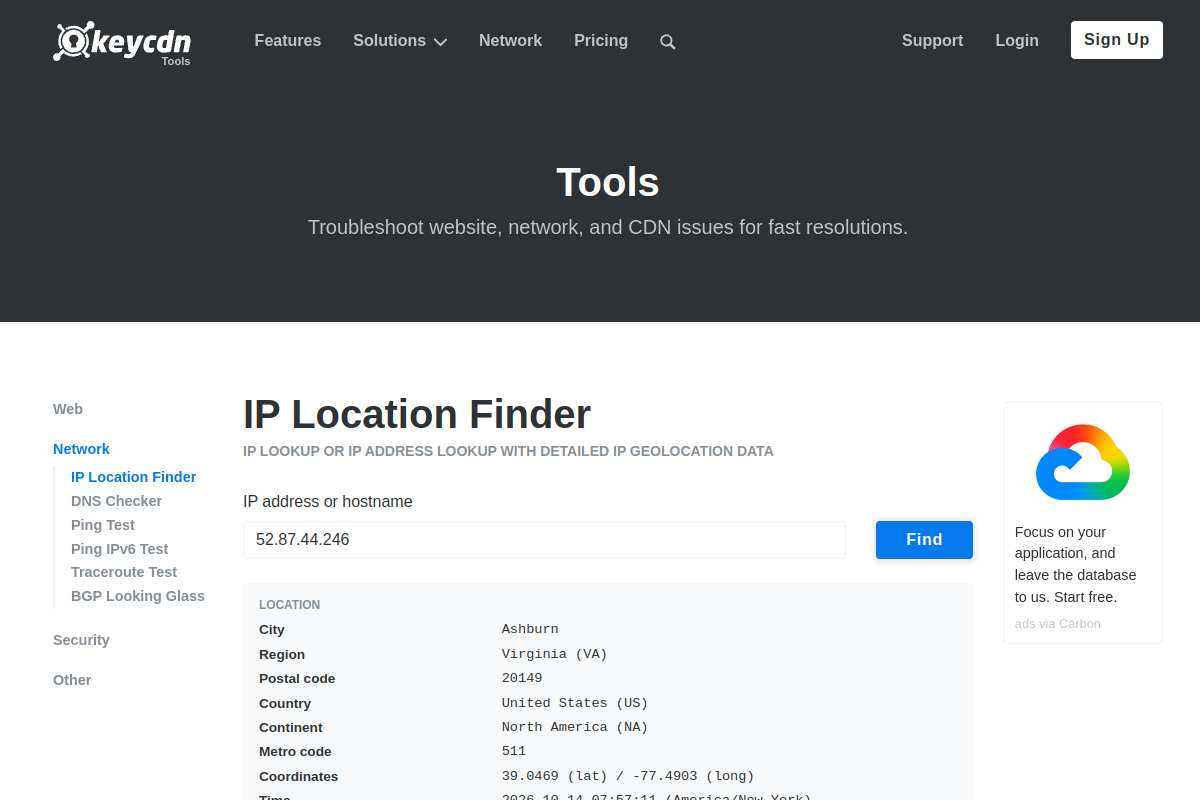Expand the Solutions dropdown menu
This screenshot has height=800, width=1200.
(400, 41)
